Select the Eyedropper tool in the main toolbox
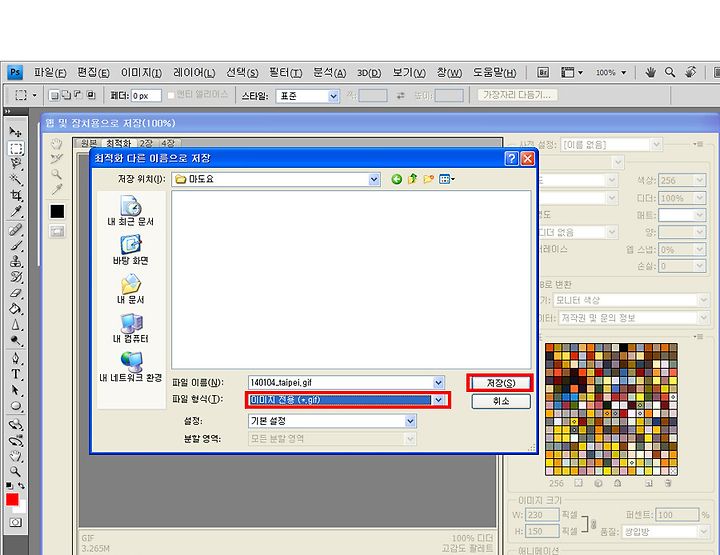Image resolution: width=720 pixels, height=555 pixels. coord(16,212)
